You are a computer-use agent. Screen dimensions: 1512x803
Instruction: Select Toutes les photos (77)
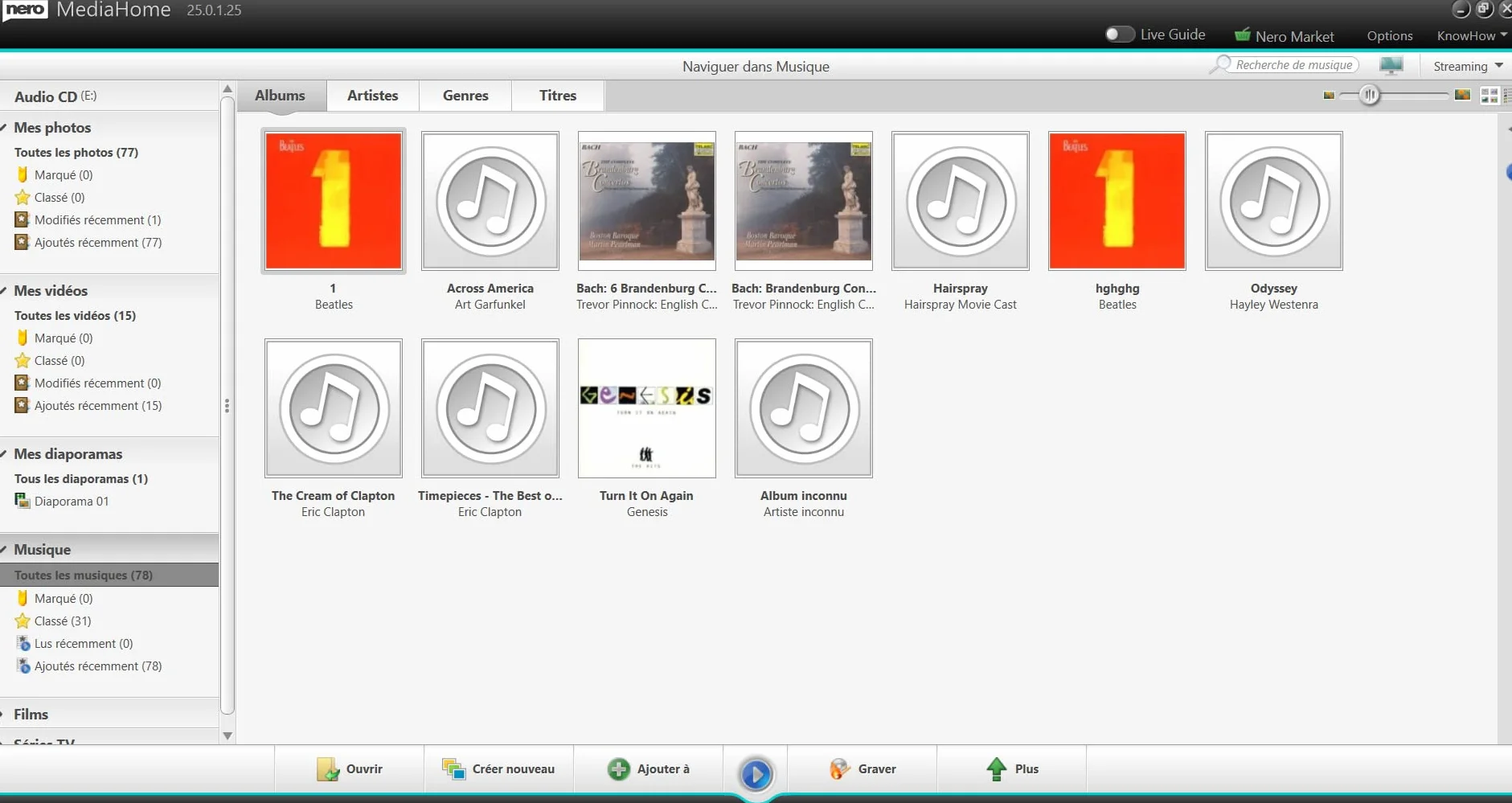coord(76,153)
